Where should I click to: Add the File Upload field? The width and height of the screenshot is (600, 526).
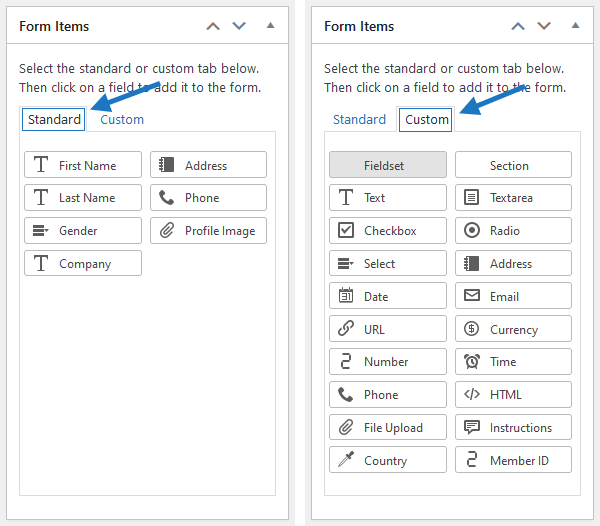click(x=387, y=427)
